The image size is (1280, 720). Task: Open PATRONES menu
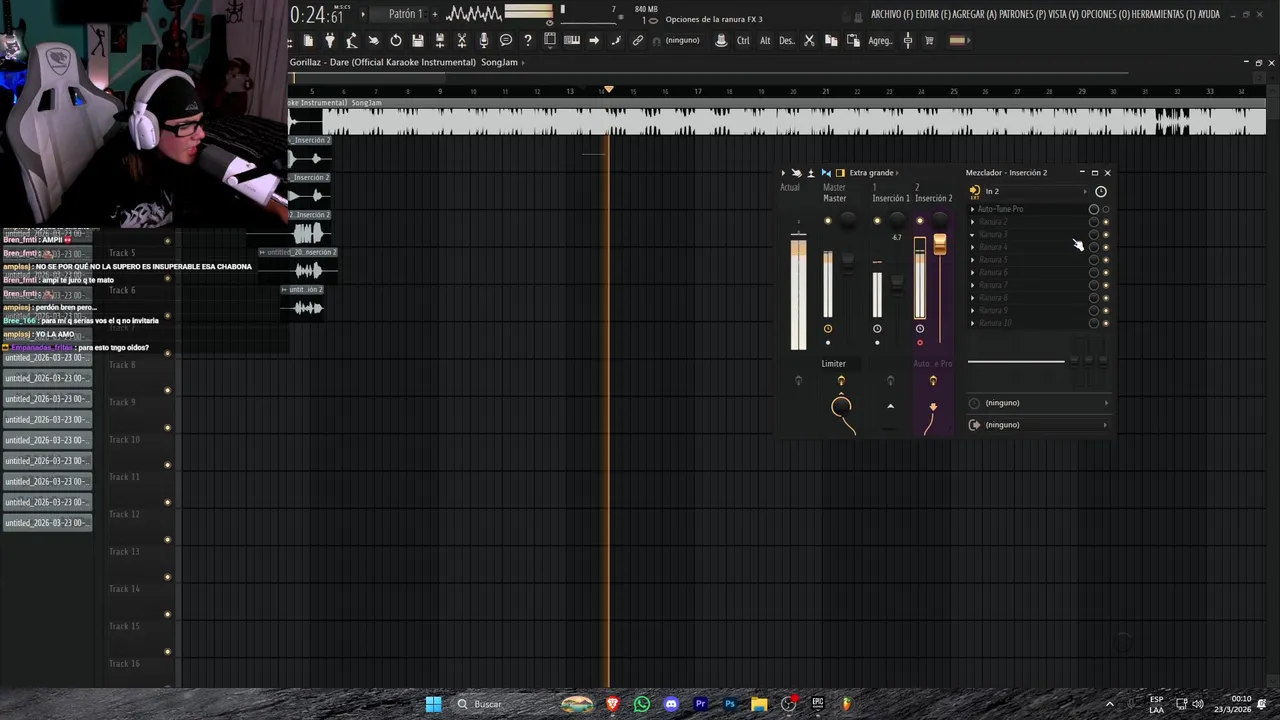click(1022, 15)
